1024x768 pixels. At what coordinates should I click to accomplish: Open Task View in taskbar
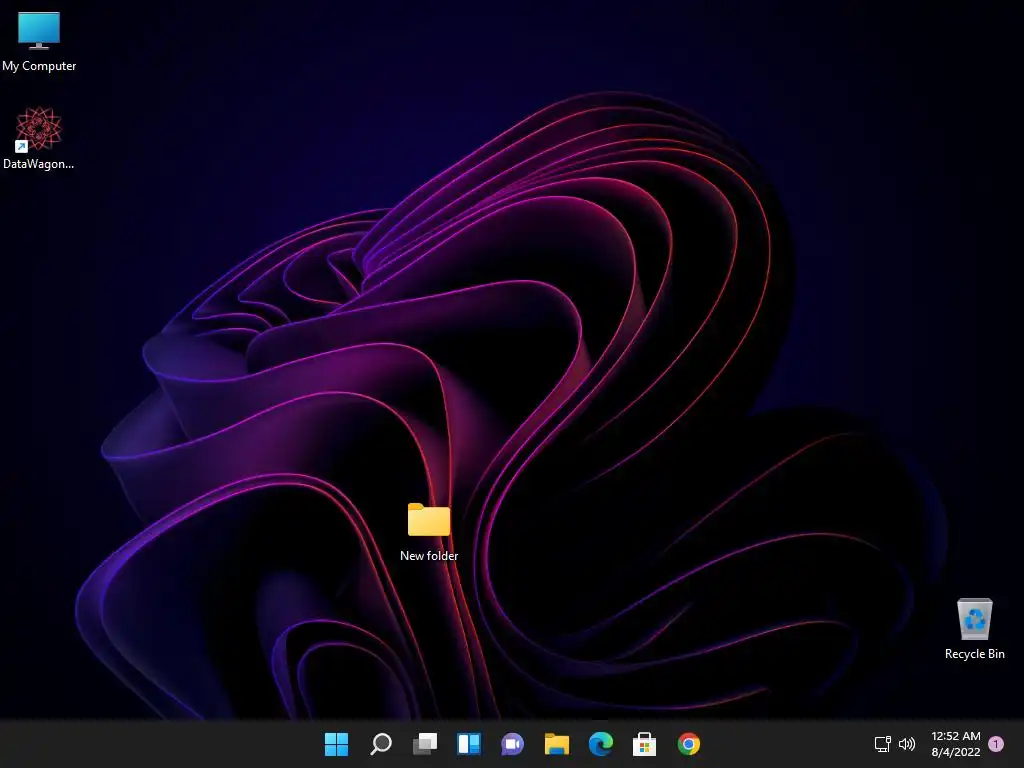pos(424,744)
